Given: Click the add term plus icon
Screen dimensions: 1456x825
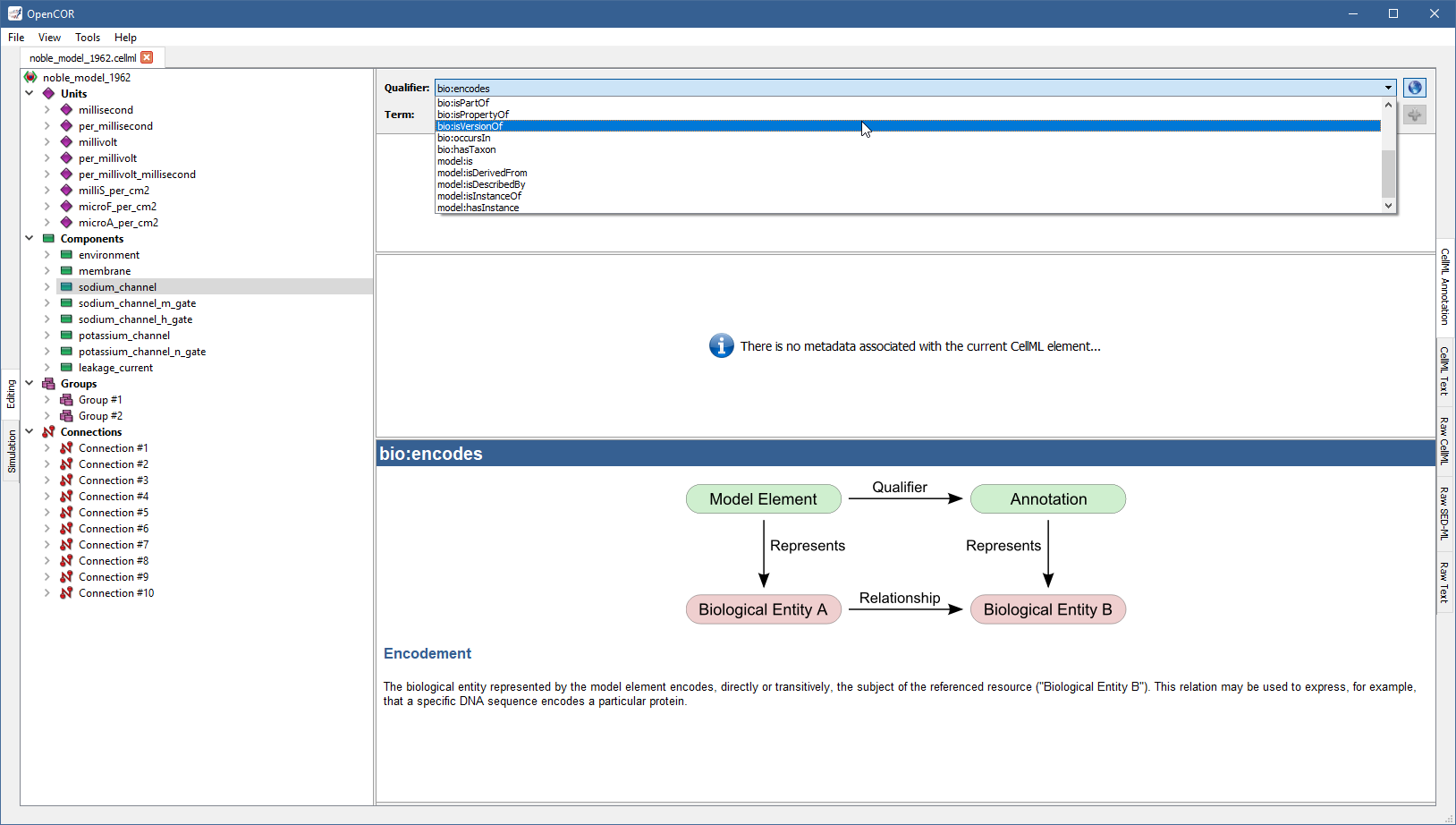Looking at the screenshot, I should tap(1414, 115).
